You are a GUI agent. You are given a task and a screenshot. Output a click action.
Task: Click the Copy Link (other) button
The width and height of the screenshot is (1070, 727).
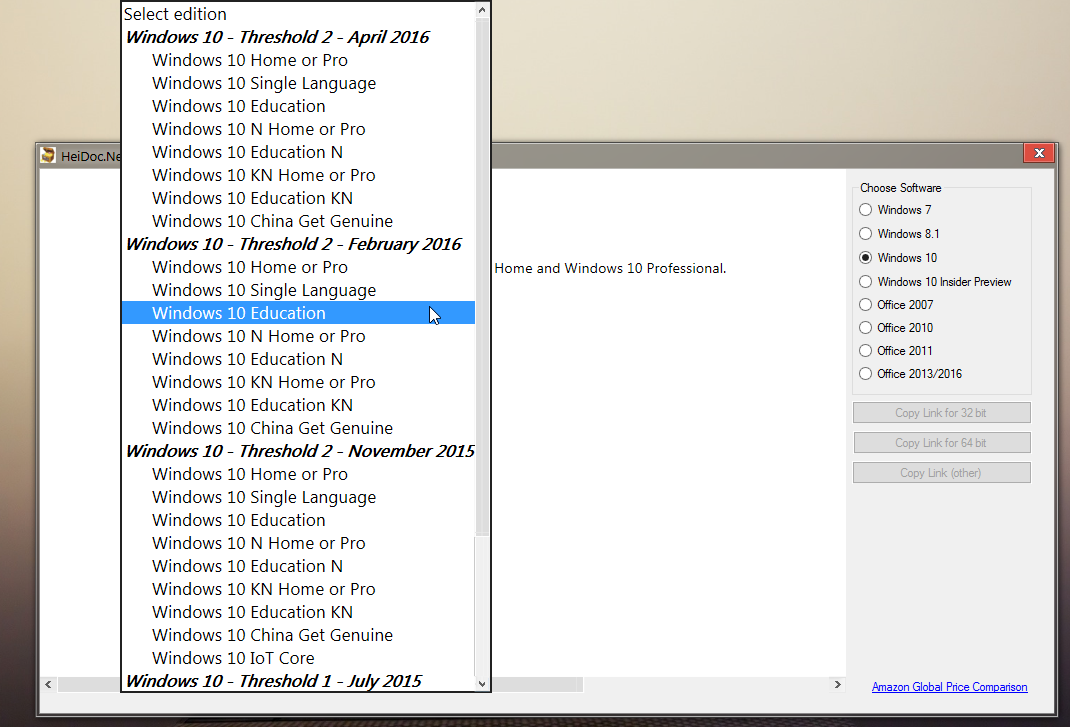tap(941, 473)
